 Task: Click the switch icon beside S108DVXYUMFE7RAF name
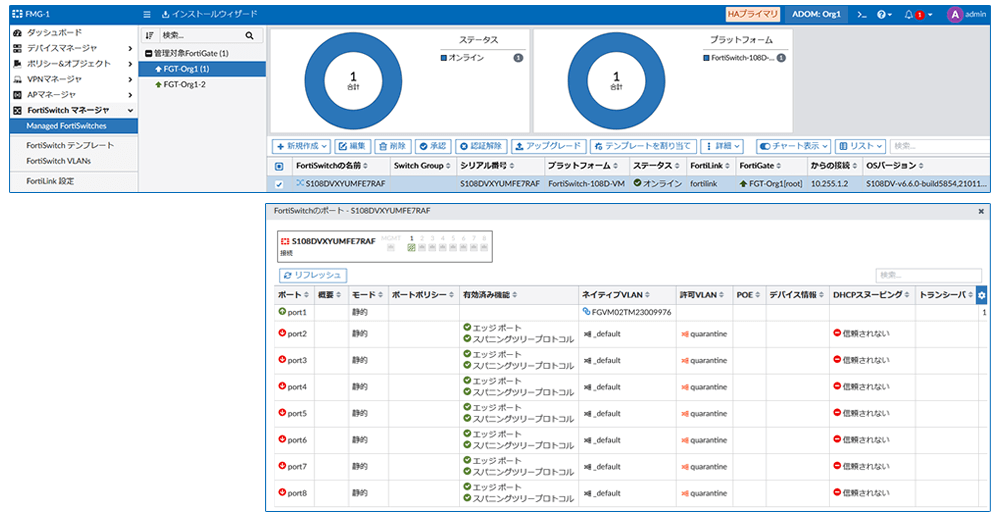click(300, 183)
